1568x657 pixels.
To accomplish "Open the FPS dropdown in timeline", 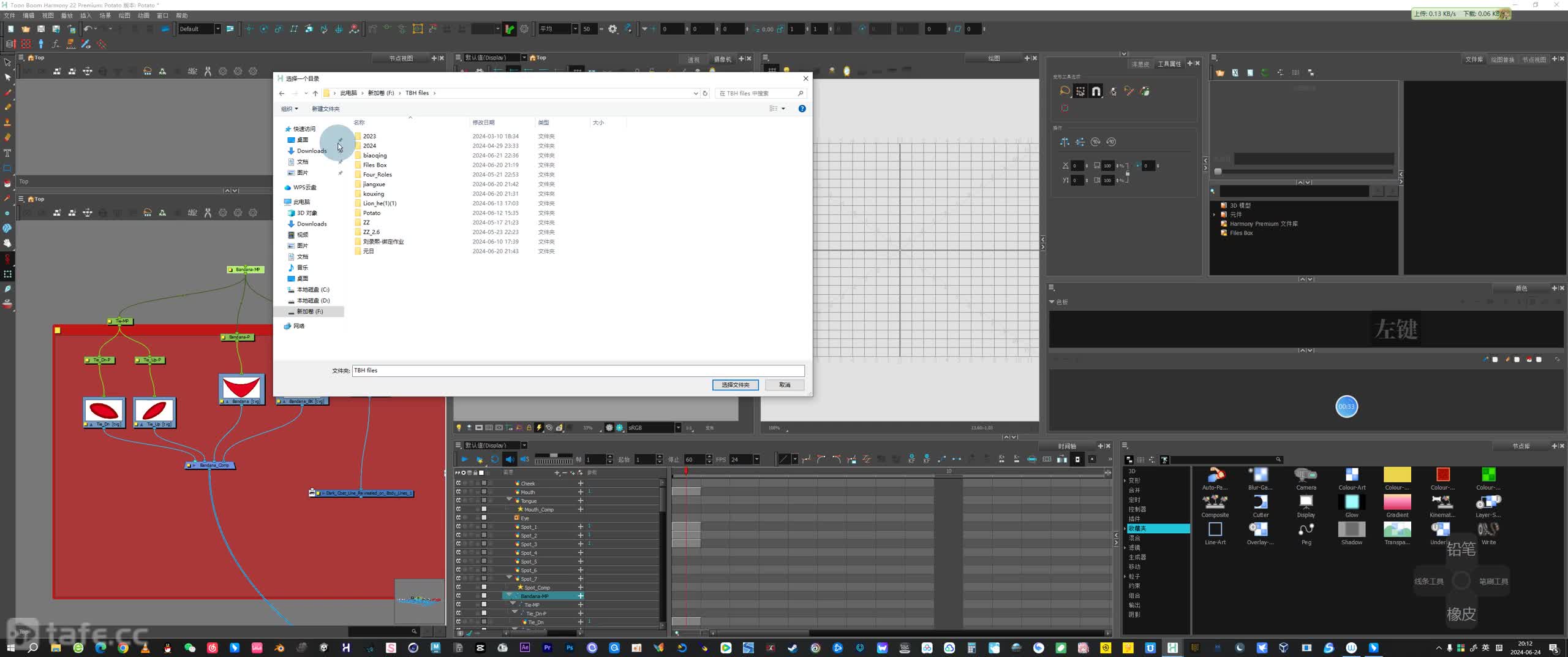I will pos(756,459).
